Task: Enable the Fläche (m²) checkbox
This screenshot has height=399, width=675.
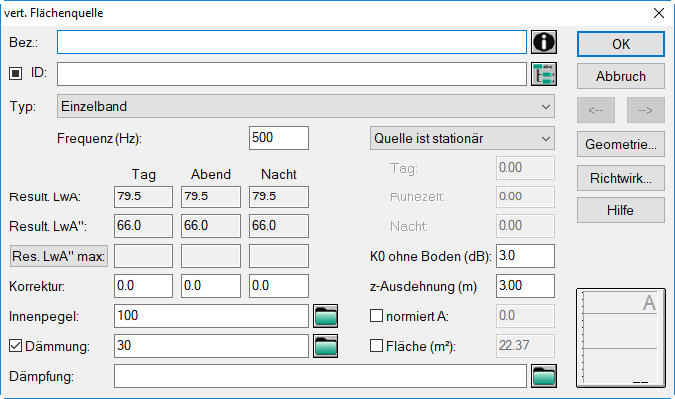Action: 376,346
